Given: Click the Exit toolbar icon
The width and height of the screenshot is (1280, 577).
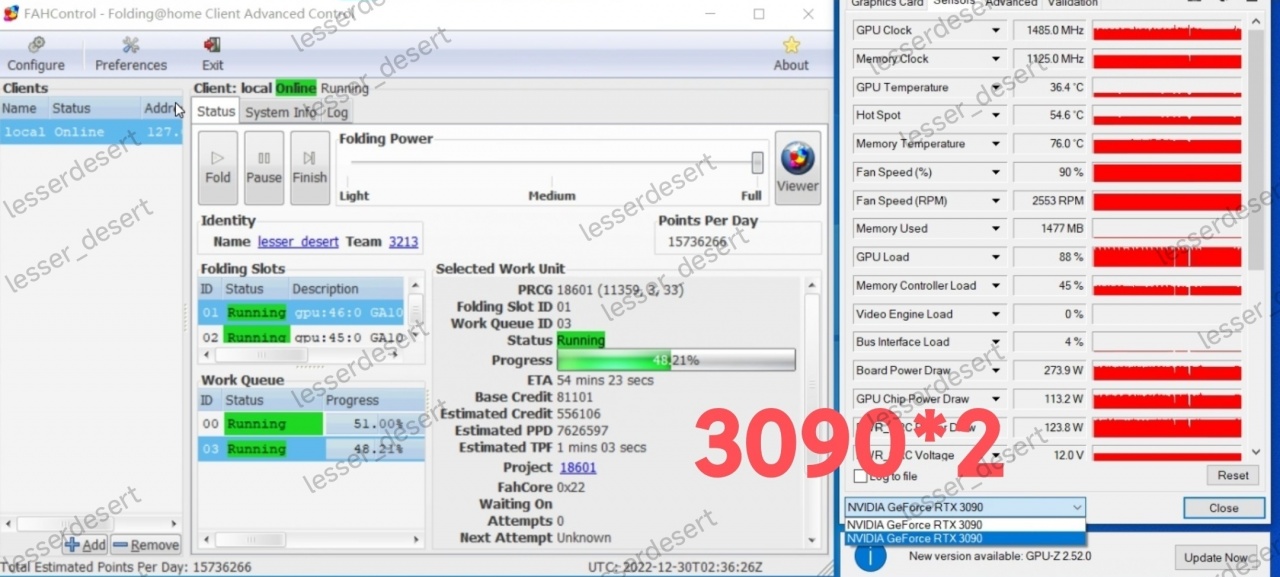Looking at the screenshot, I should pyautogui.click(x=212, y=54).
